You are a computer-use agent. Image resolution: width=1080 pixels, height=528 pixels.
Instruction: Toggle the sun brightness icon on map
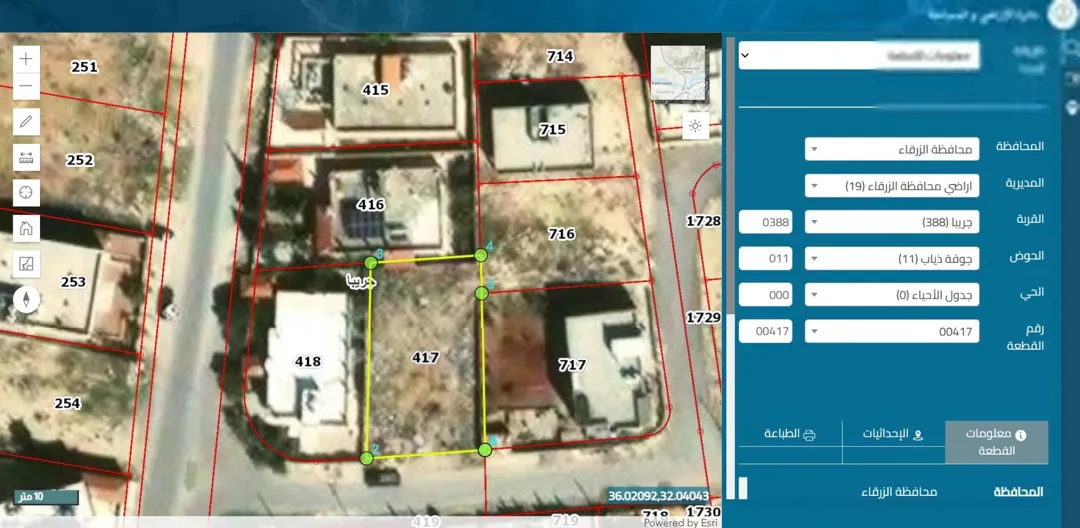pyautogui.click(x=695, y=126)
